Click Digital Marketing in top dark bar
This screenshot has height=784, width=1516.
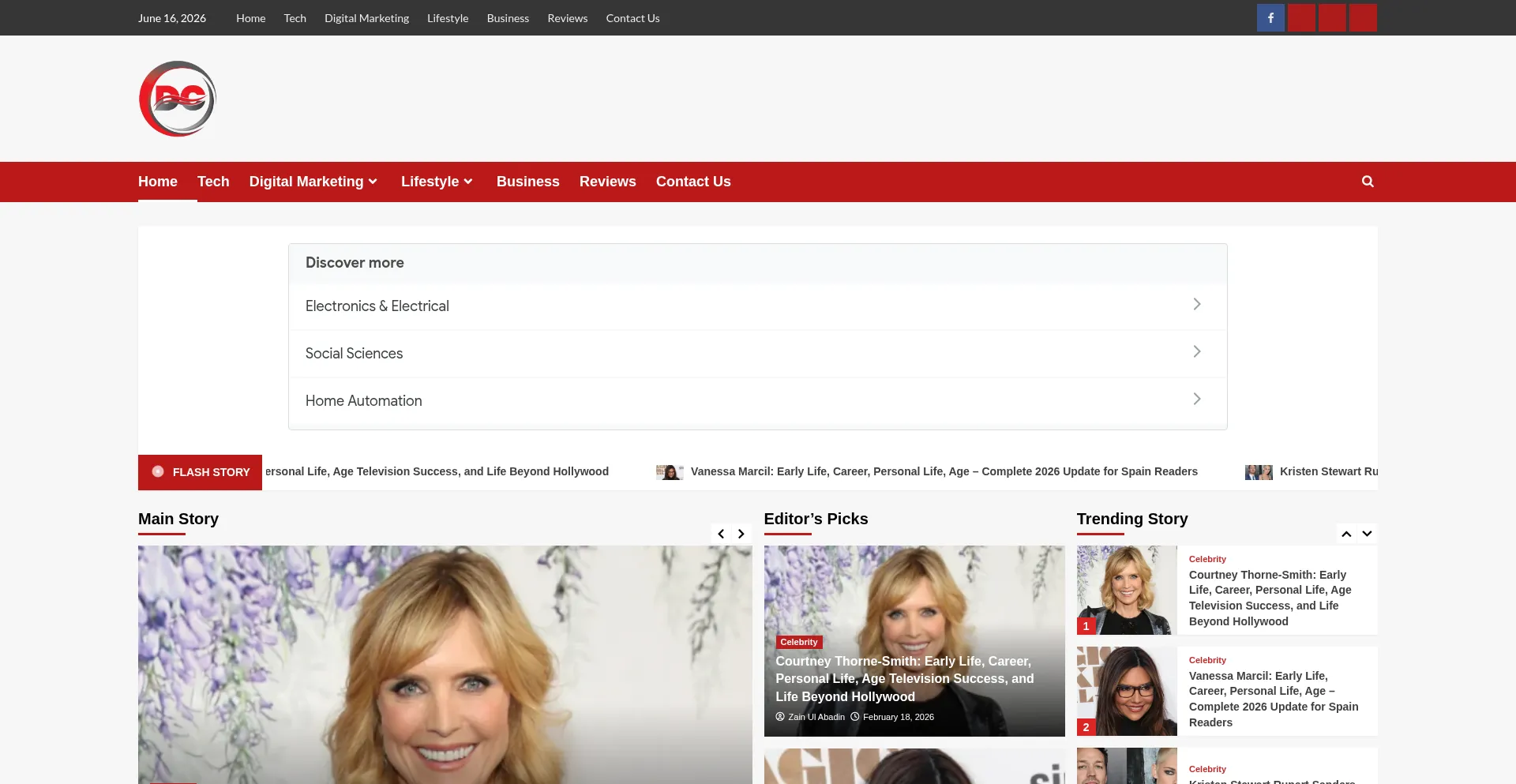(x=366, y=18)
